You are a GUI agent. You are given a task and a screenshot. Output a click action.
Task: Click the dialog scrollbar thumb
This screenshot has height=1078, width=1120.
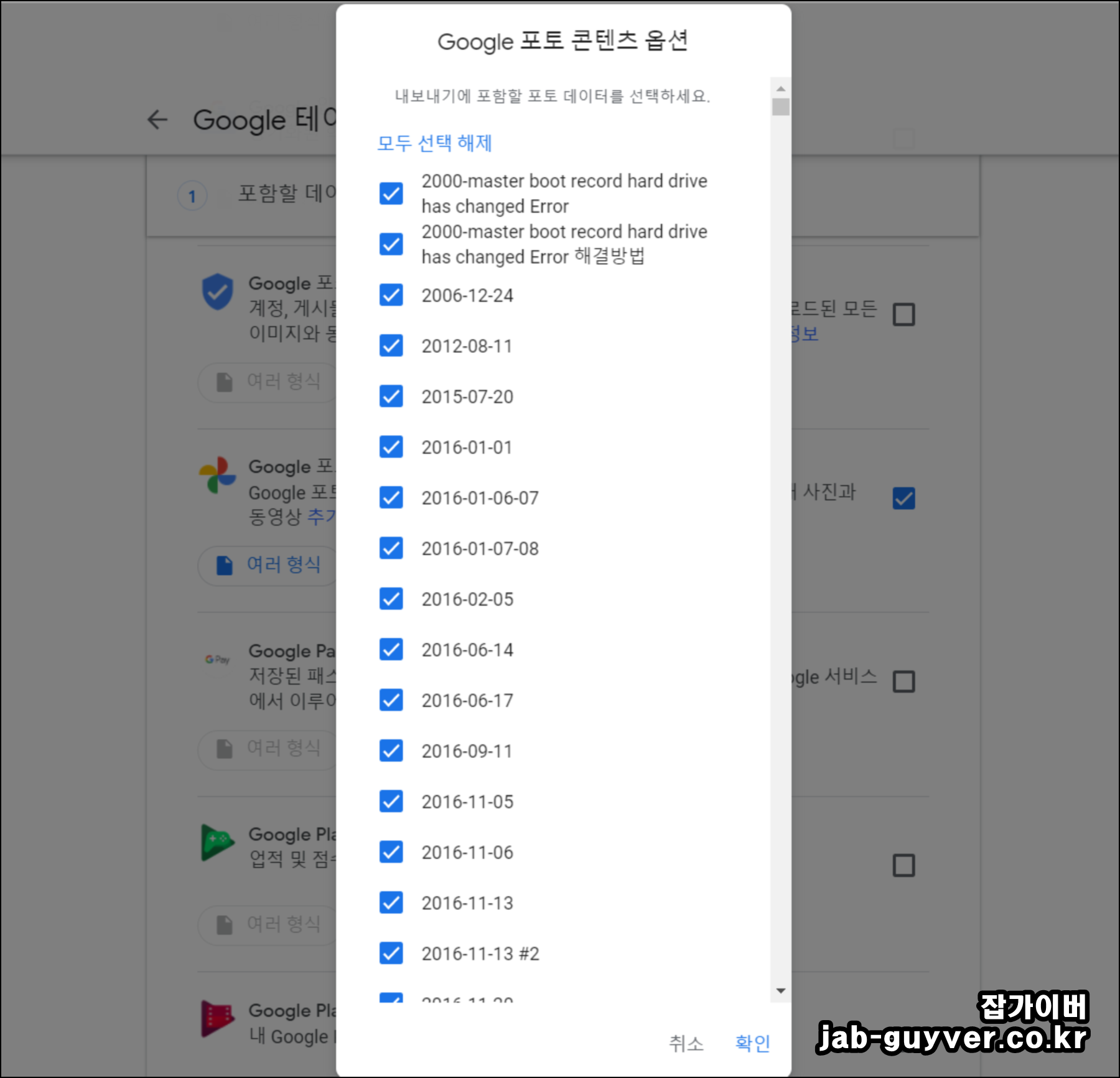(781, 107)
